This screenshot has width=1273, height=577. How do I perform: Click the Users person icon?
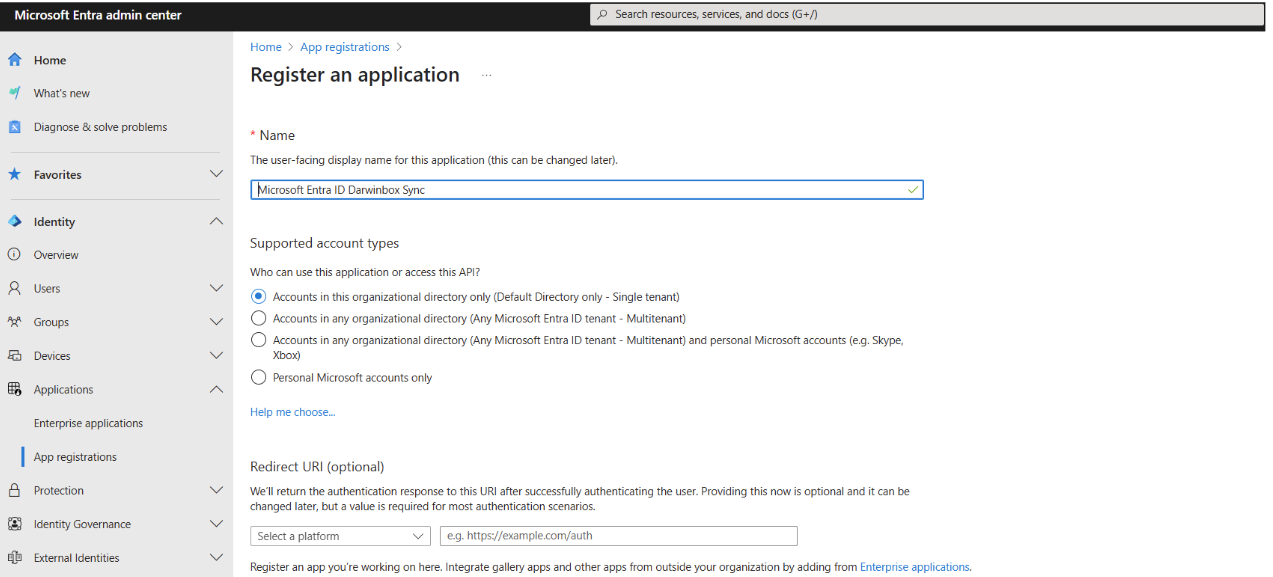point(14,288)
